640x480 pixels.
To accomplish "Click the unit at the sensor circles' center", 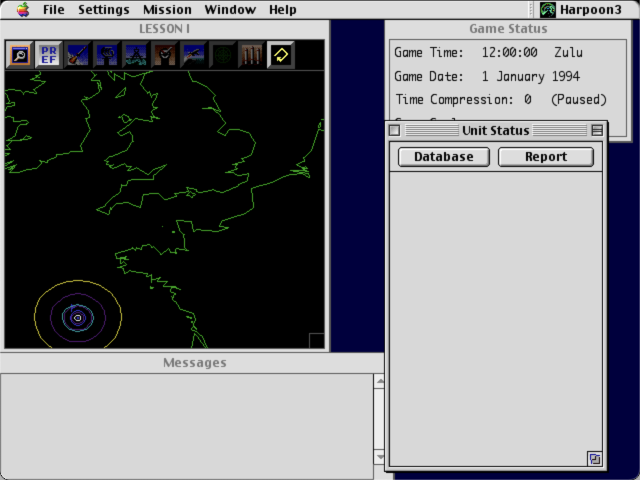I will pos(78,318).
